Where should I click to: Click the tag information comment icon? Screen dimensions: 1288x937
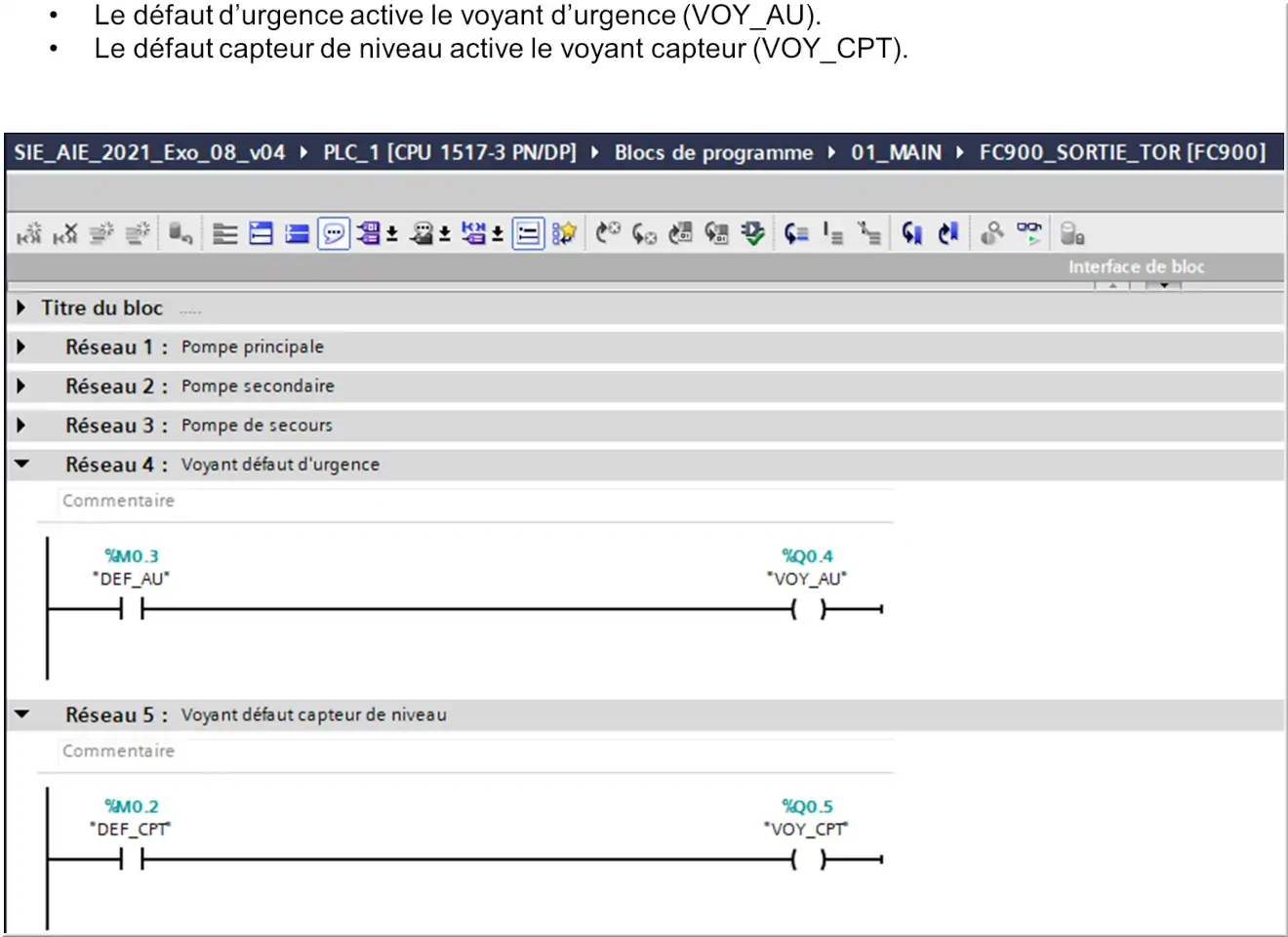pos(422,233)
